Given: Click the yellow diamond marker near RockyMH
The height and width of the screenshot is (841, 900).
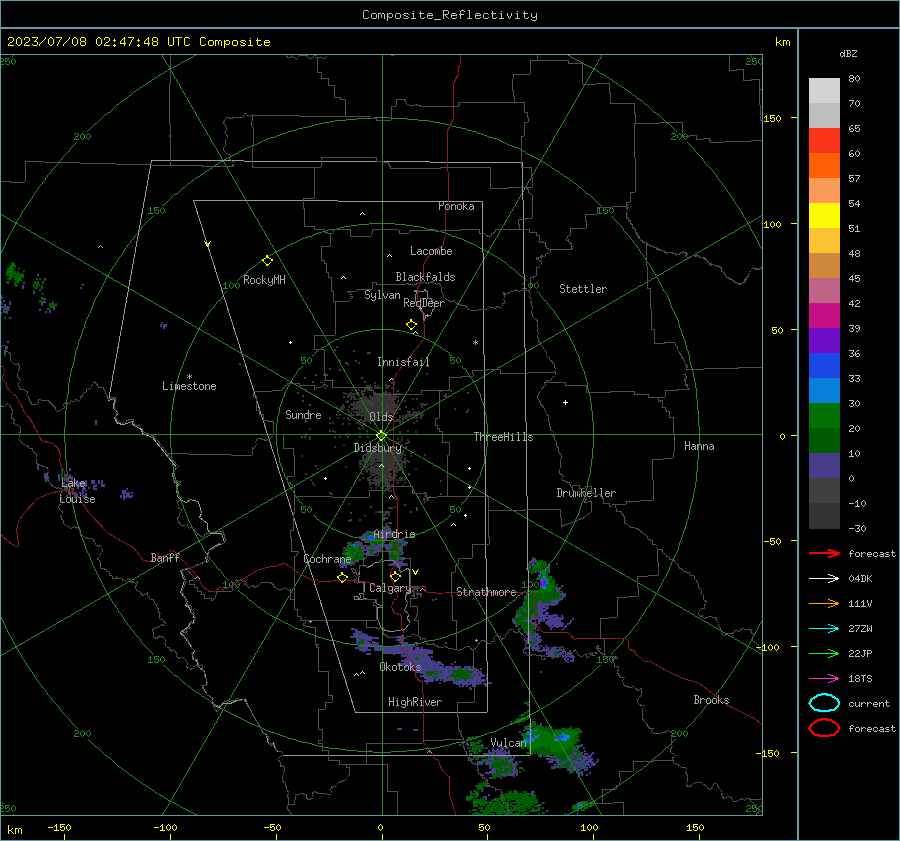Looking at the screenshot, I should click(267, 261).
